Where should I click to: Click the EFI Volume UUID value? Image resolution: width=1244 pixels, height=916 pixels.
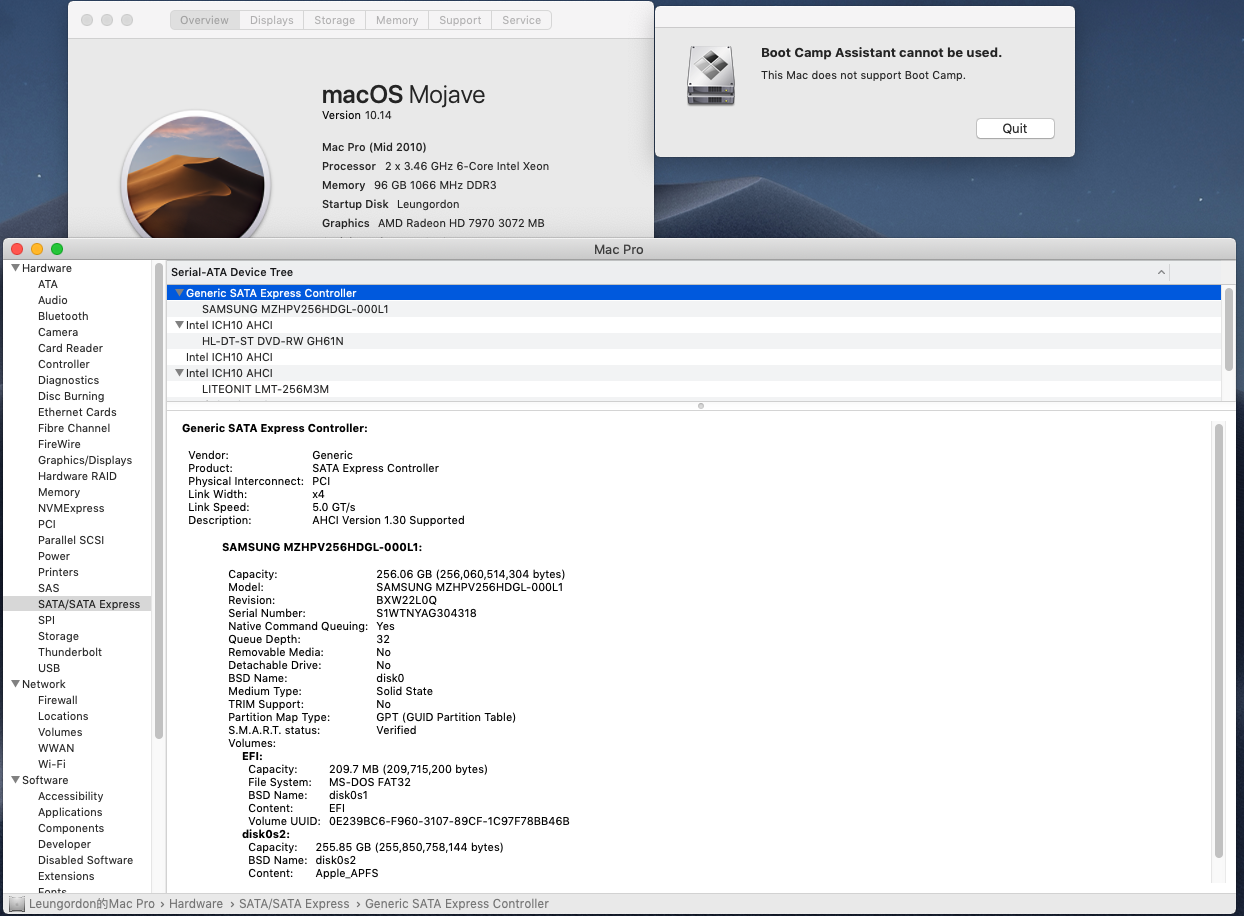coord(449,821)
